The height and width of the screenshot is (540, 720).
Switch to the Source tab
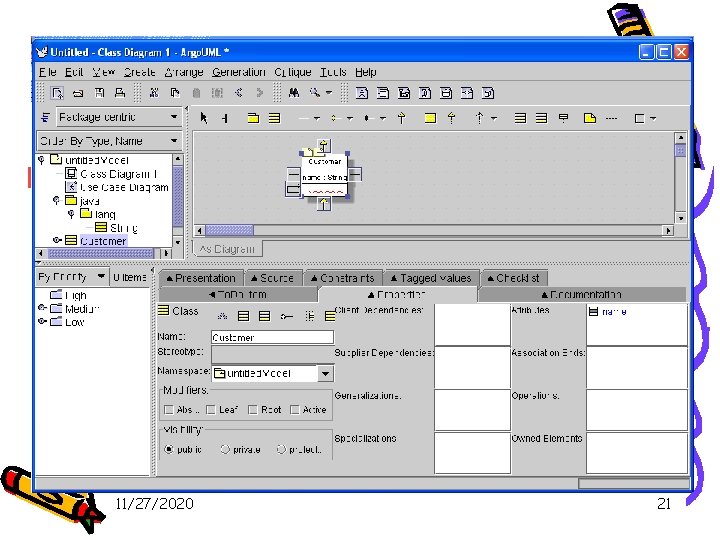click(273, 278)
